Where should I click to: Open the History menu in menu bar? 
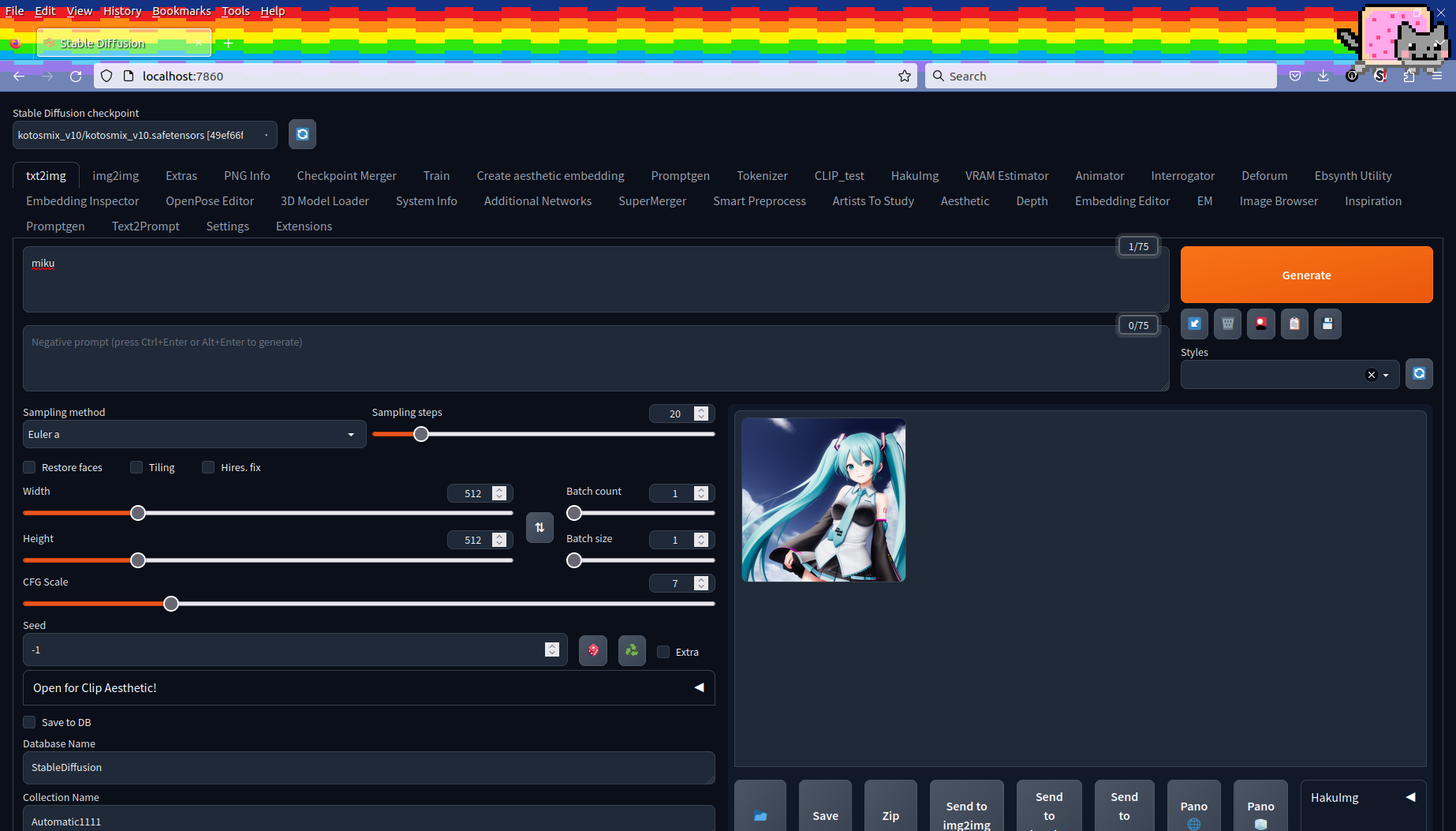[x=122, y=11]
